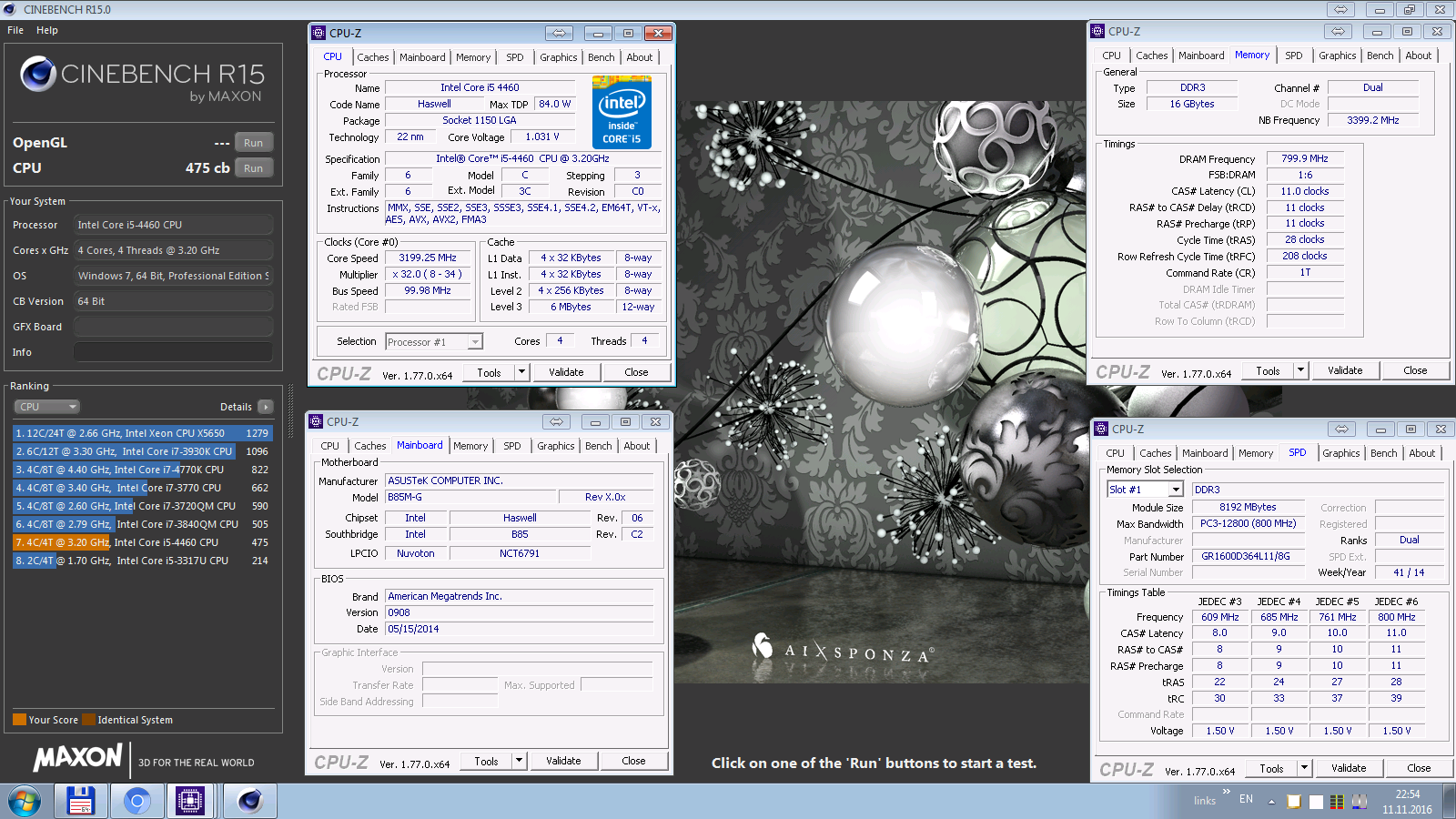Expand Tools dropdown arrow in Memory window
The height and width of the screenshot is (819, 1456).
coord(1300,370)
